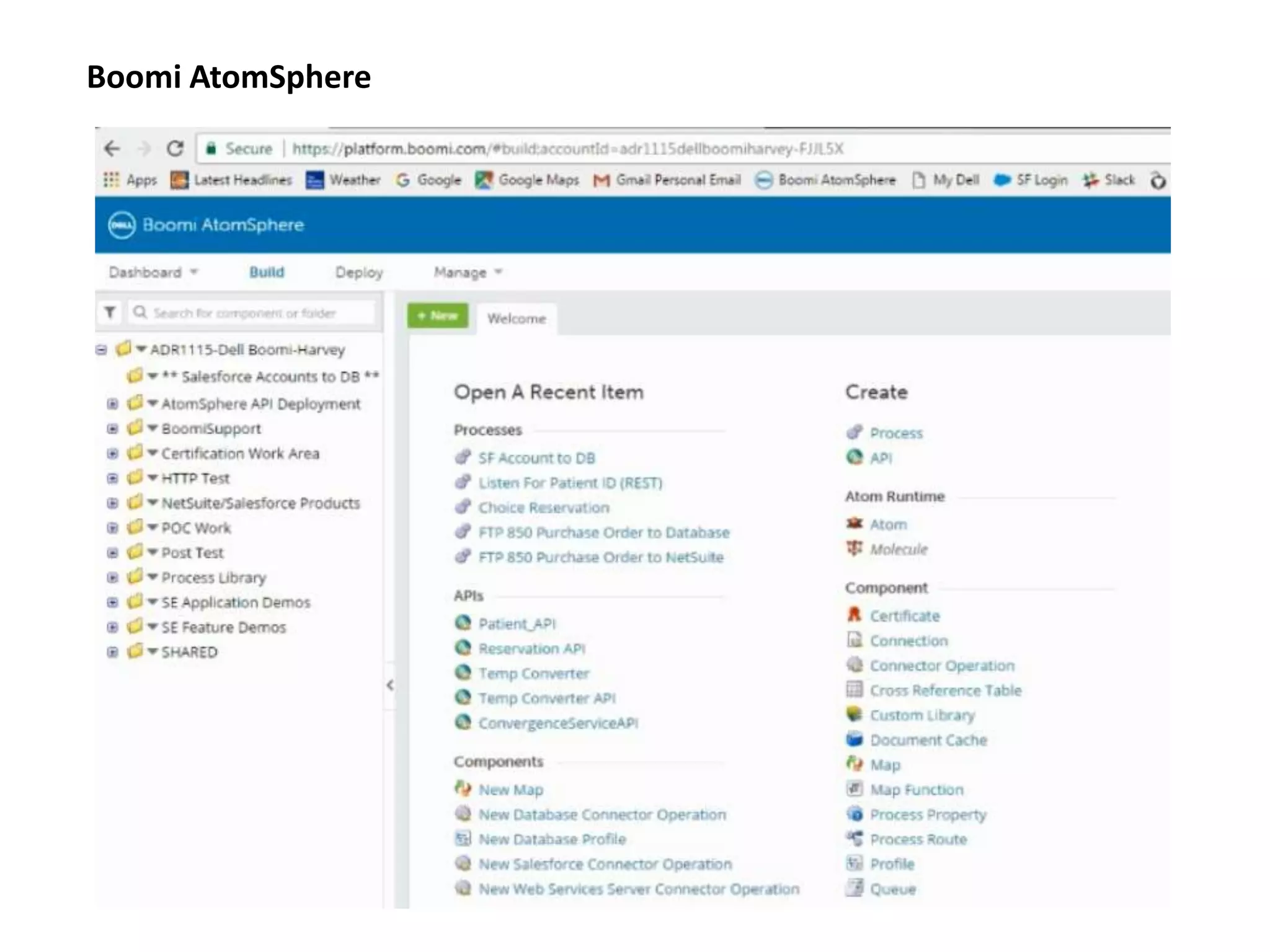This screenshot has width=1270, height=952.
Task: Click the Molecule runtime icon
Action: click(x=855, y=549)
